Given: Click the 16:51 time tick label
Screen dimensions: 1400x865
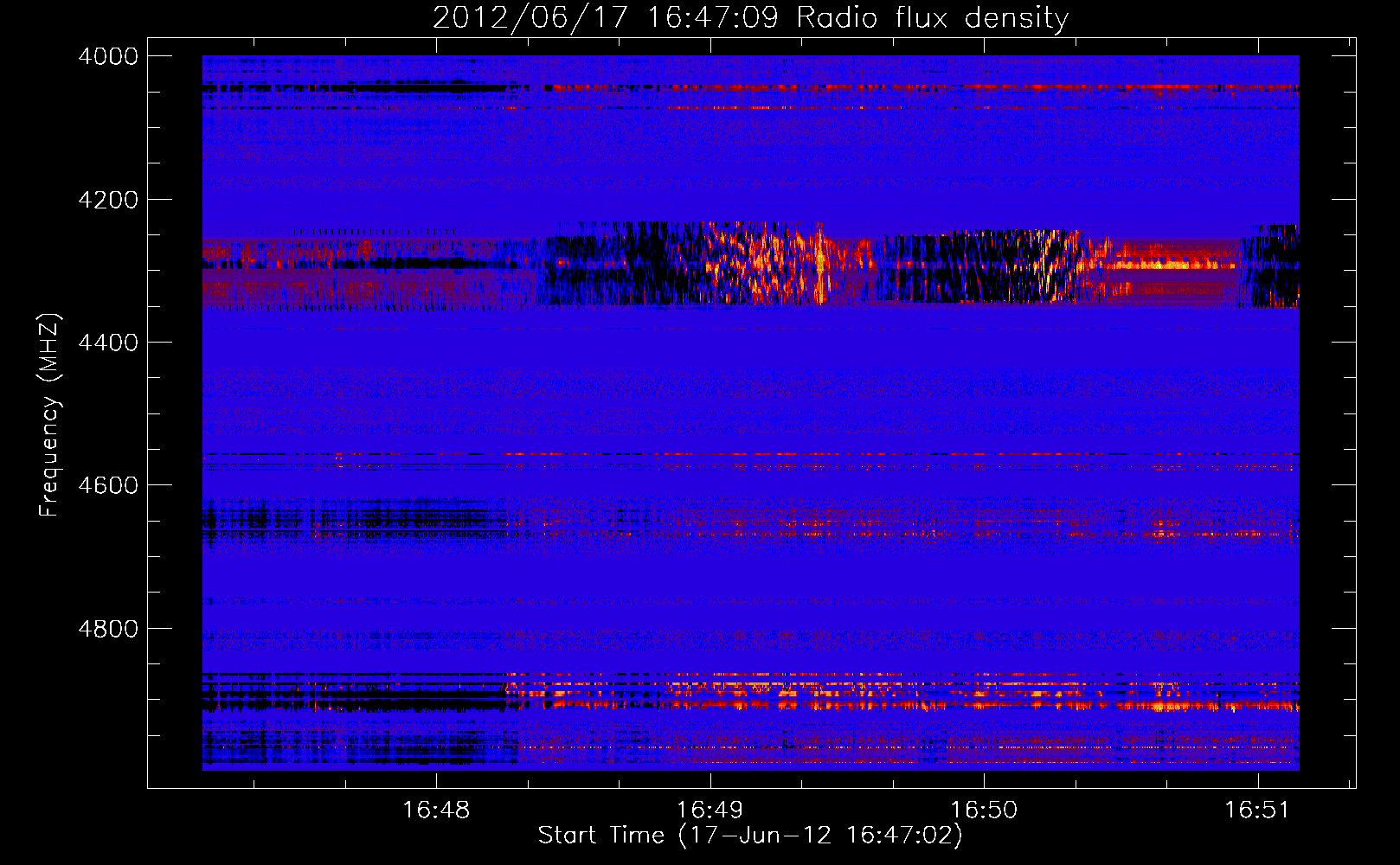Looking at the screenshot, I should click(x=1257, y=811).
